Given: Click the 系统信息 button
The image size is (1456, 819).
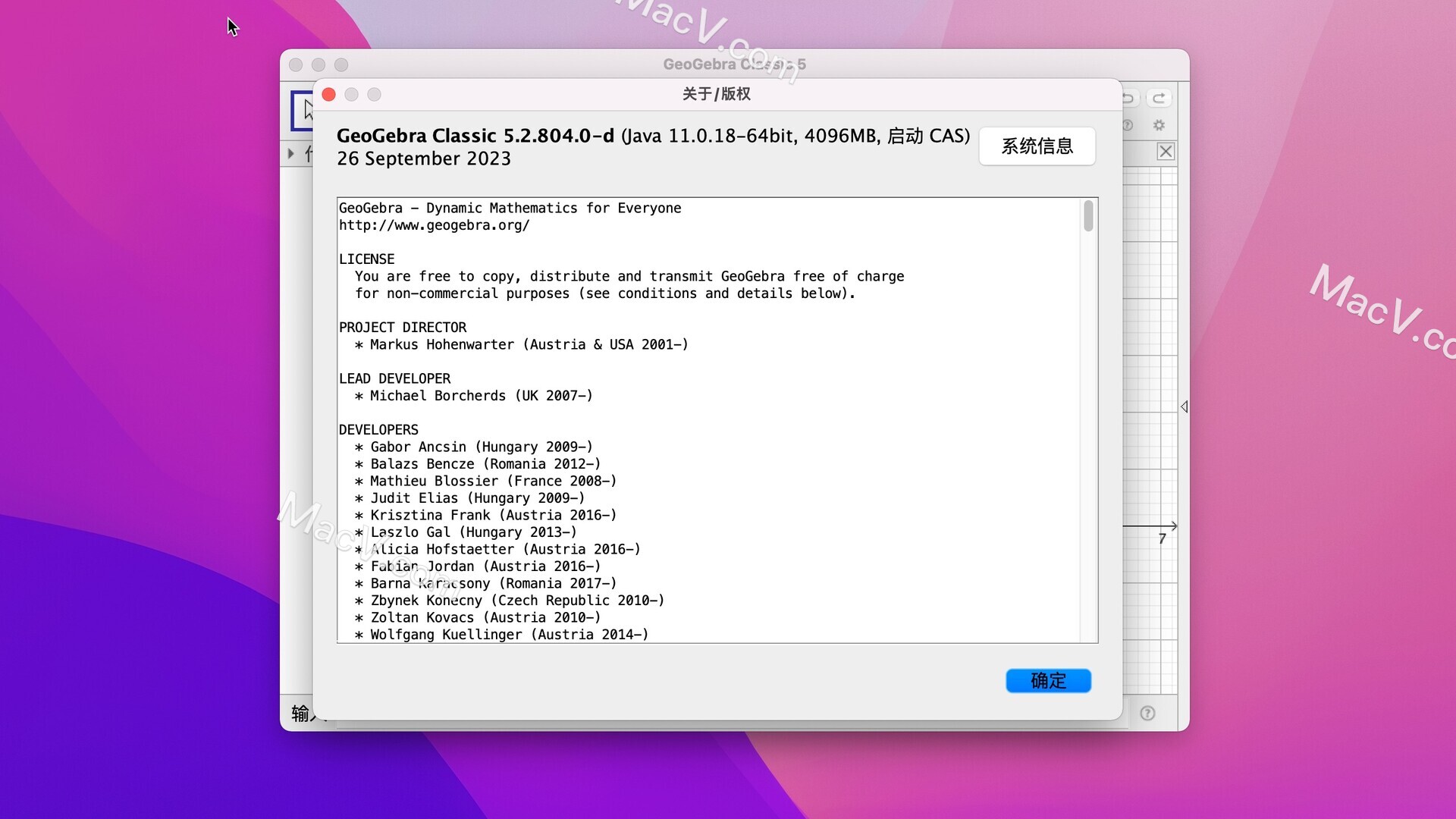Looking at the screenshot, I should coord(1037,146).
